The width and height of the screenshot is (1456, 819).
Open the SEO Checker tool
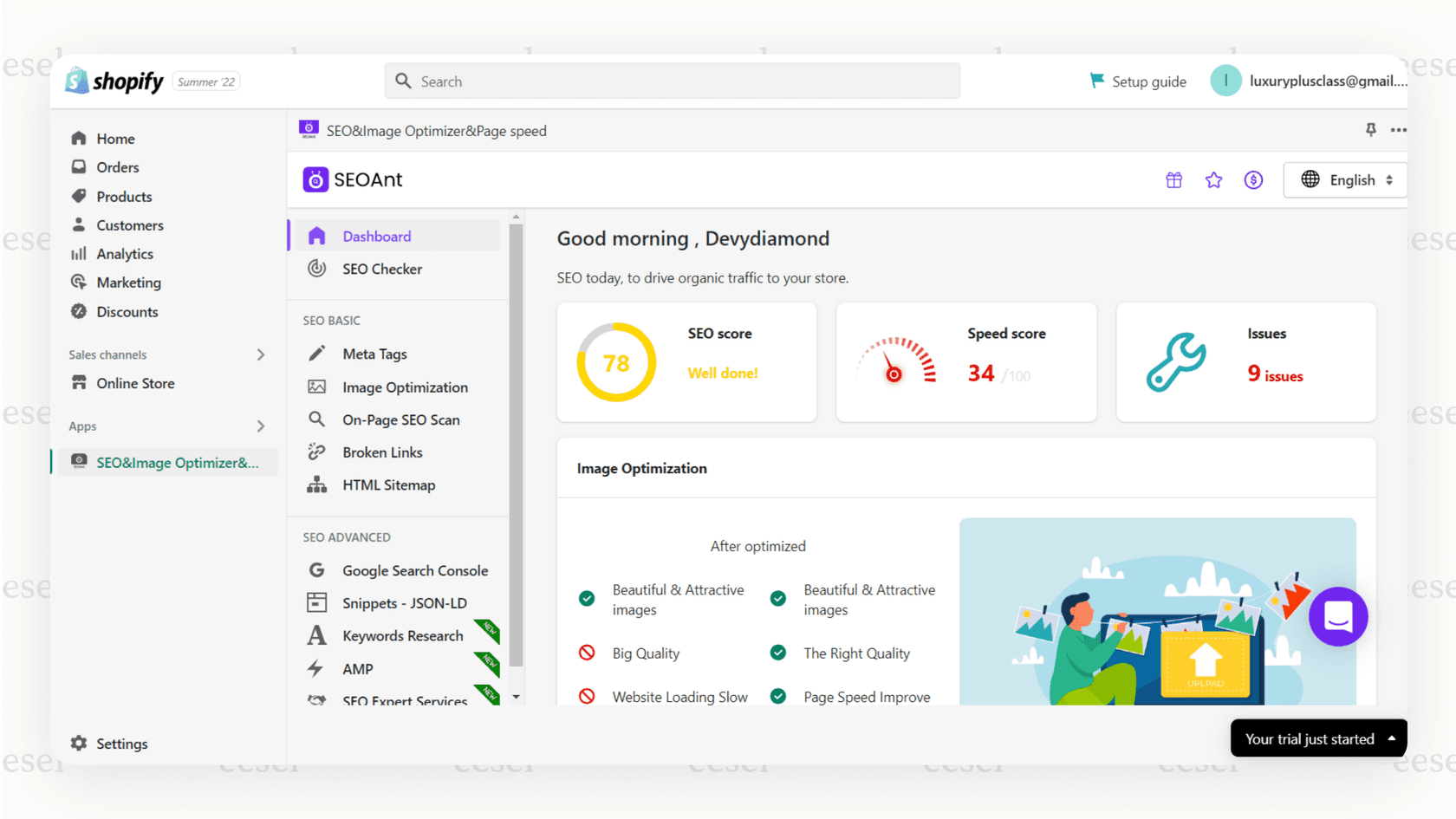(382, 269)
